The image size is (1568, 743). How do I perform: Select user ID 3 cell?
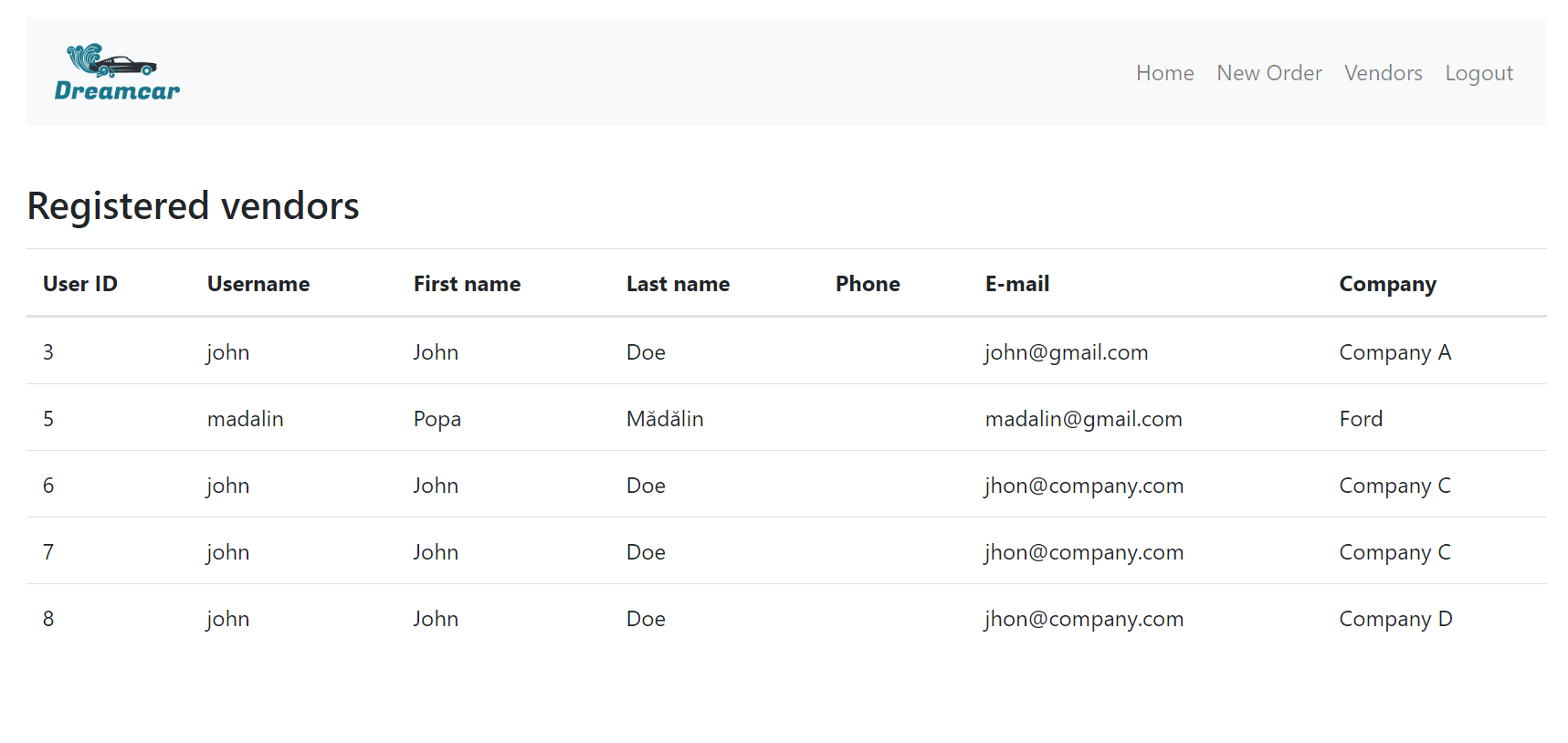(x=48, y=352)
